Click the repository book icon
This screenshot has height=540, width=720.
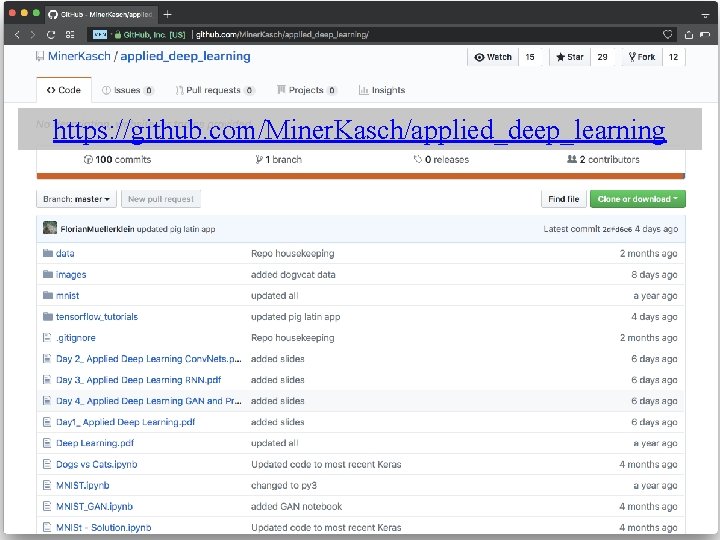[40, 56]
